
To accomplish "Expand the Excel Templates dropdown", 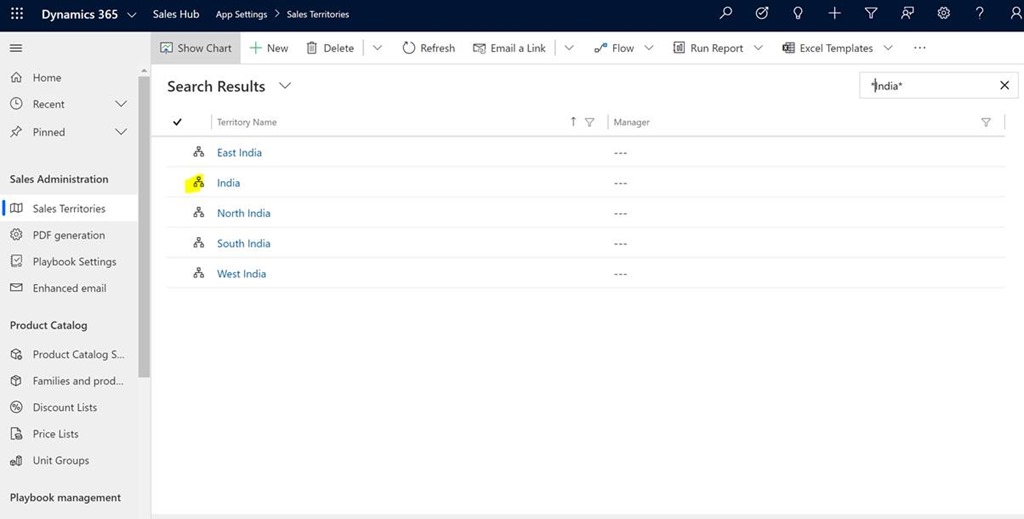I will 888,48.
